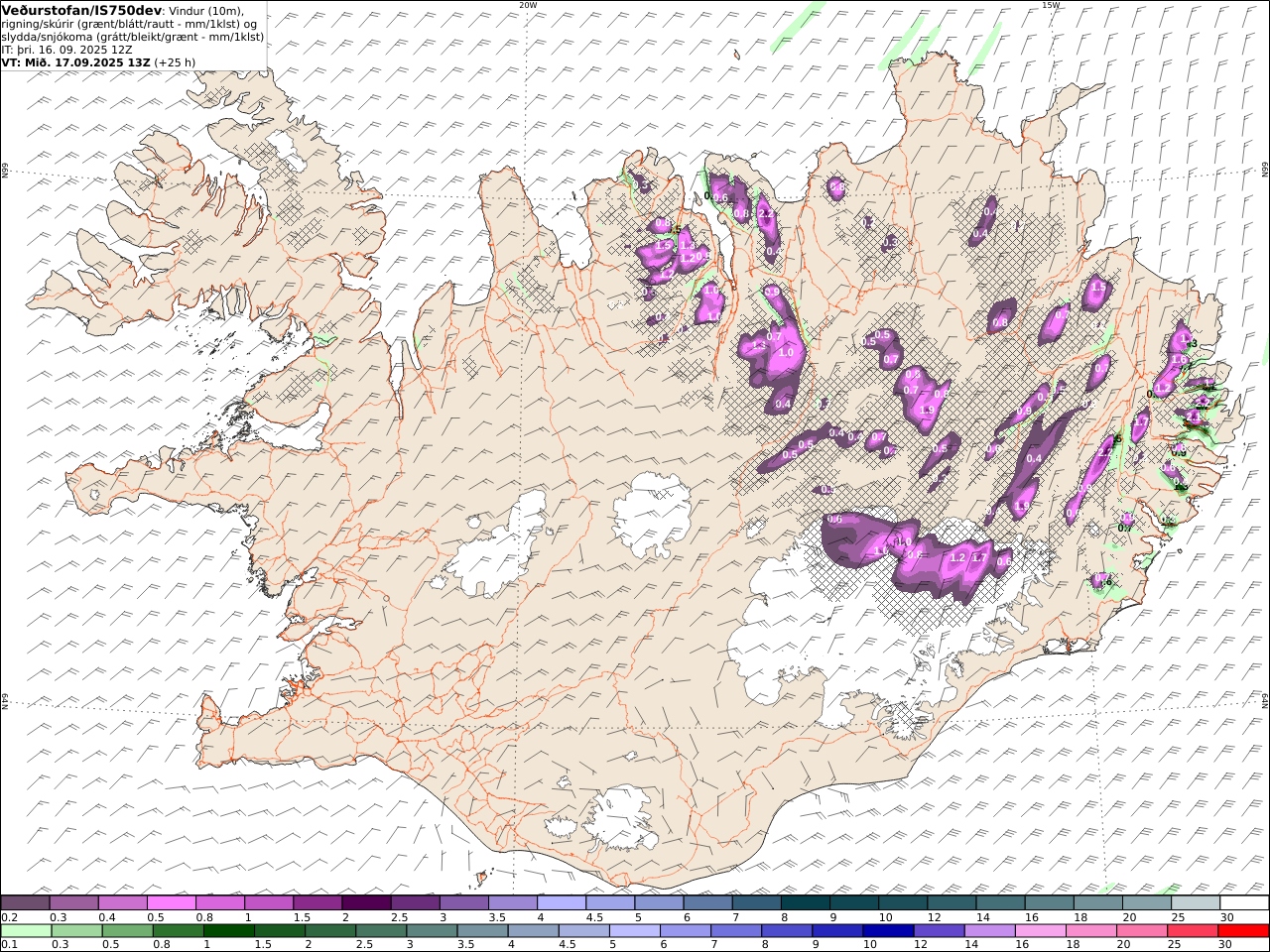Screen dimensions: 1270x952
Task: Select the 16 light pink swatch in lower scale
Action: (x=1040, y=931)
